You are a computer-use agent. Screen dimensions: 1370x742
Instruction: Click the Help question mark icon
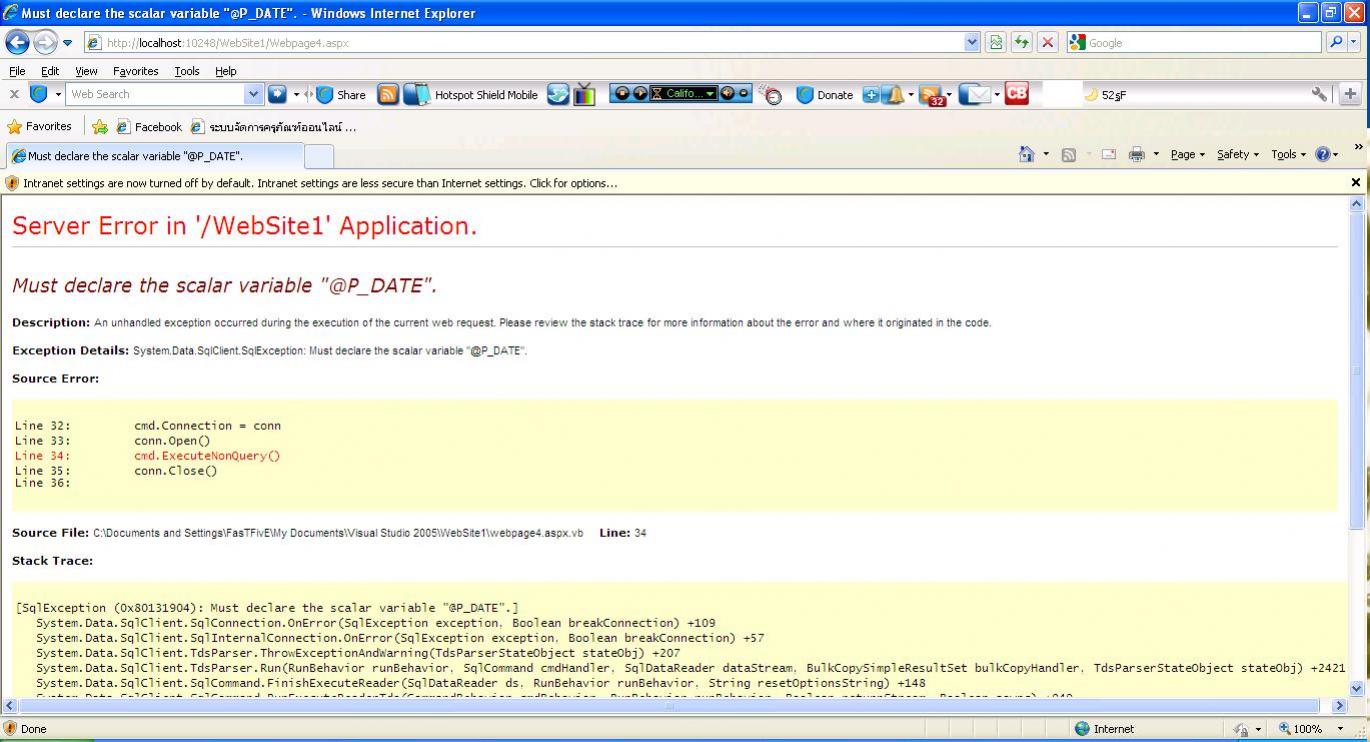[1322, 154]
